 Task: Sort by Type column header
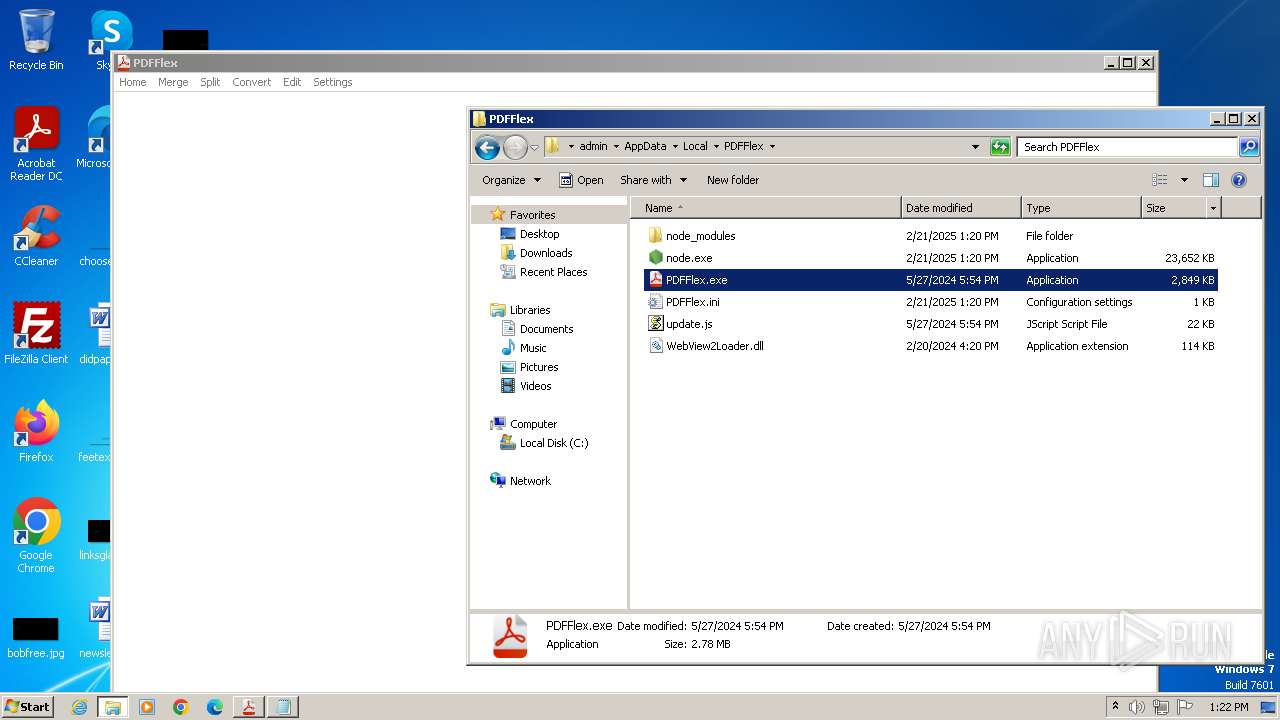point(1081,208)
